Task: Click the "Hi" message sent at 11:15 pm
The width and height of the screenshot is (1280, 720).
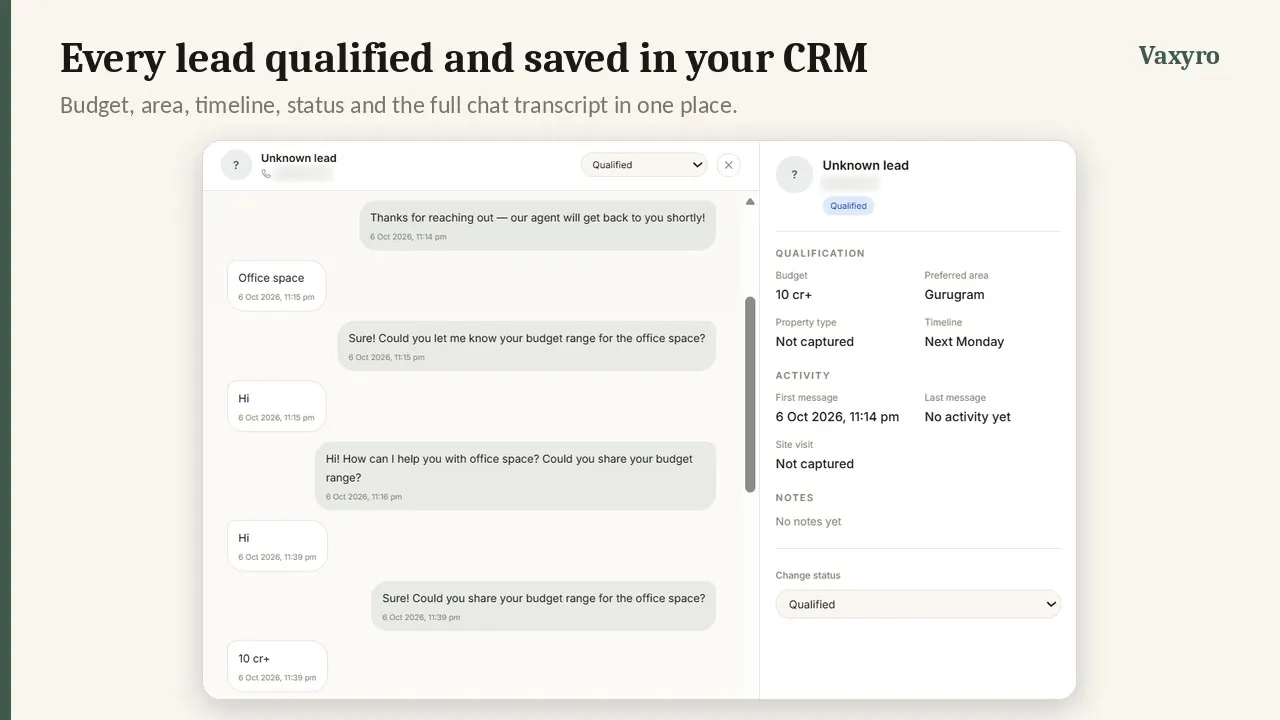Action: pos(276,406)
